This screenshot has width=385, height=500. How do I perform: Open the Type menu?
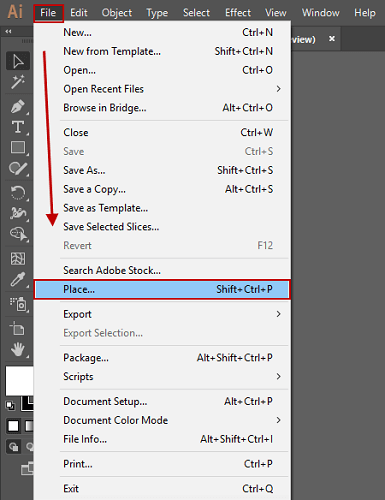click(157, 13)
